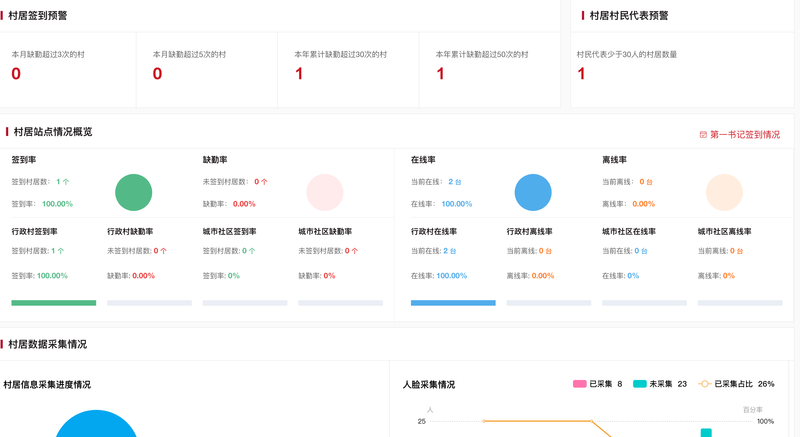
Task: Click the calendar icon beside 第一书记签到情况
Action: (703, 135)
